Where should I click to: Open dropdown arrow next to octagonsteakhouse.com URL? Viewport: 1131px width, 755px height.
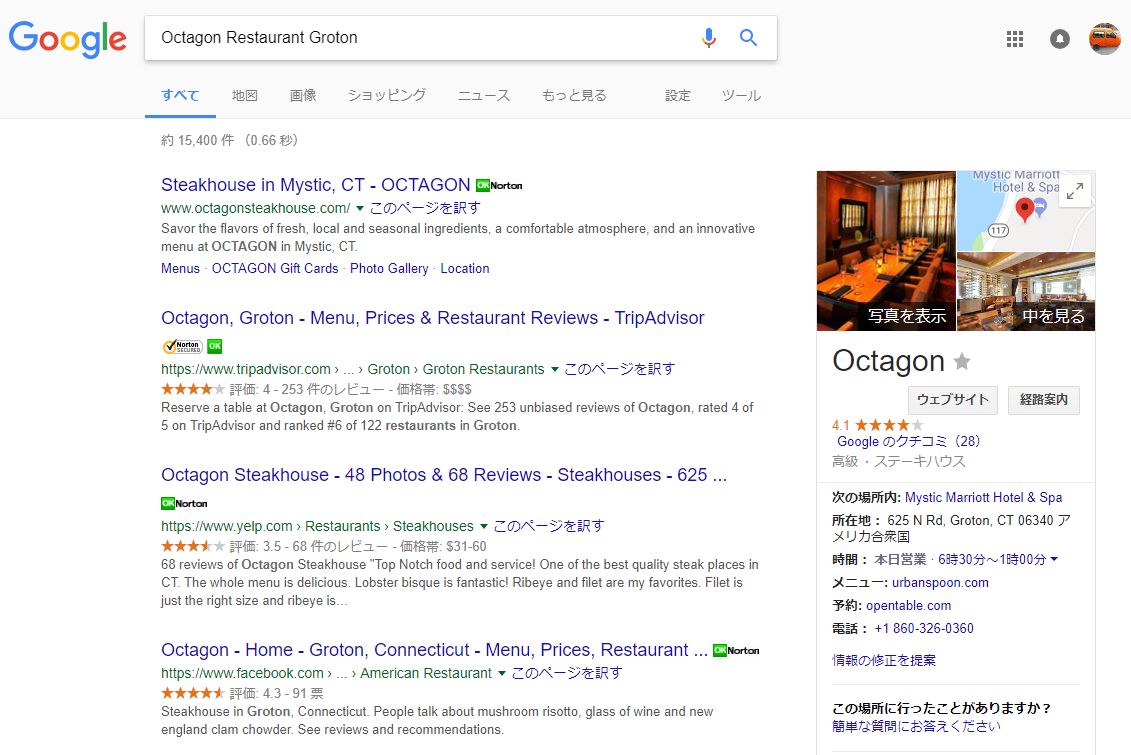(360, 208)
